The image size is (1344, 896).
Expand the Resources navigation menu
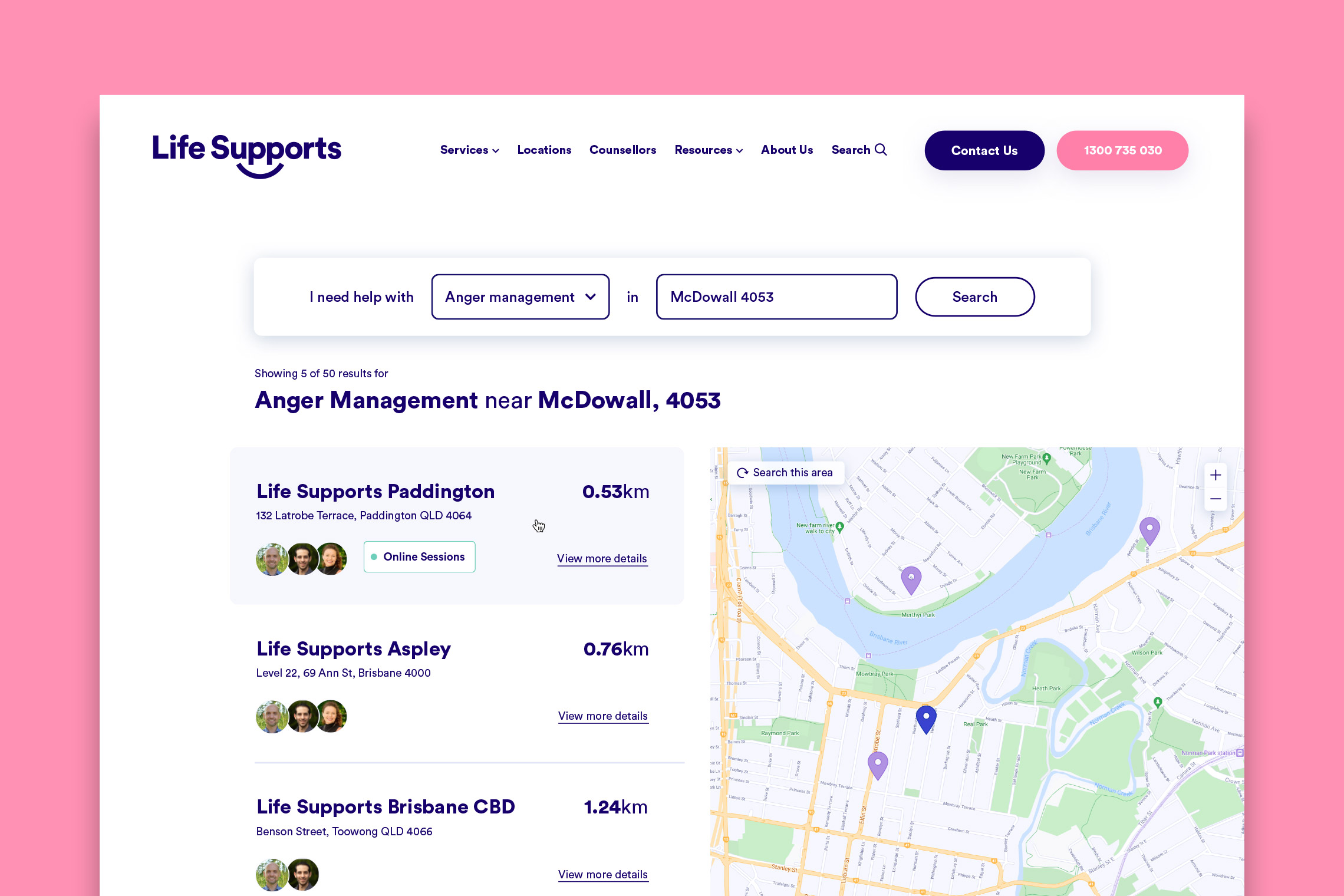pos(708,150)
